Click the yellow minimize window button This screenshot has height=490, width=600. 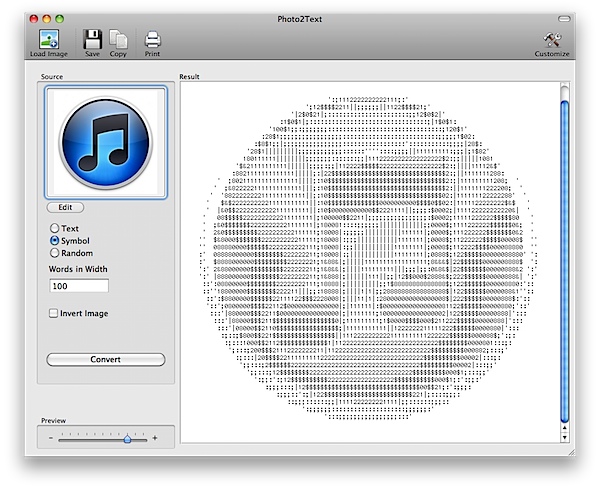coord(47,18)
